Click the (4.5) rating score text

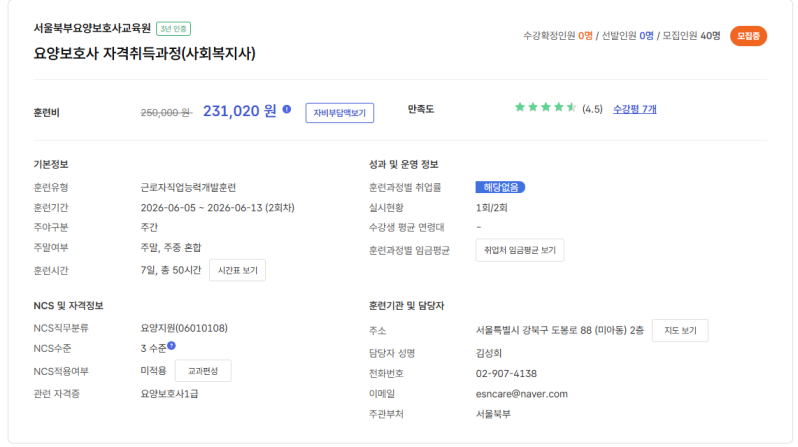click(x=592, y=109)
